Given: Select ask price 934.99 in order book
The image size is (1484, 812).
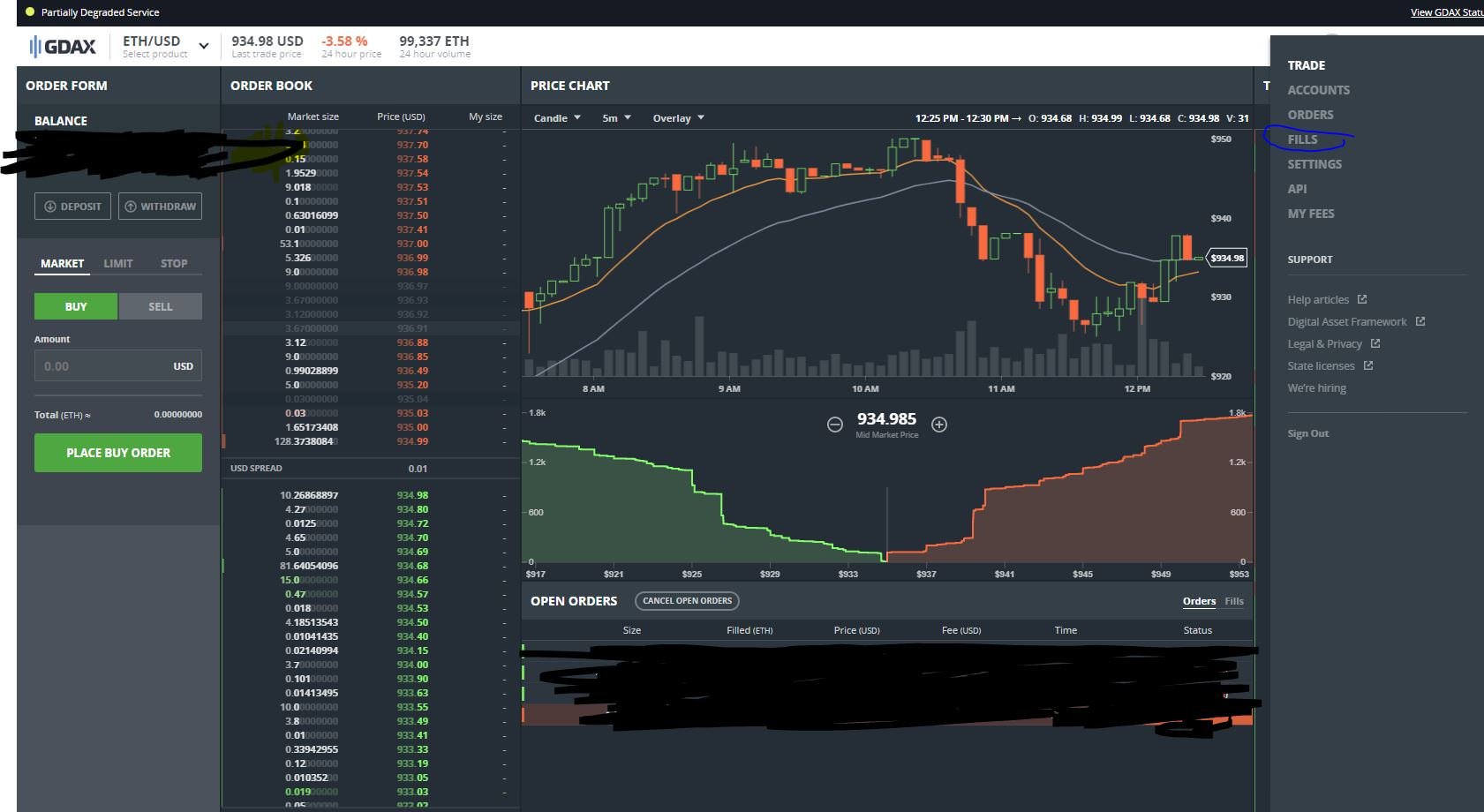Looking at the screenshot, I should [x=412, y=441].
